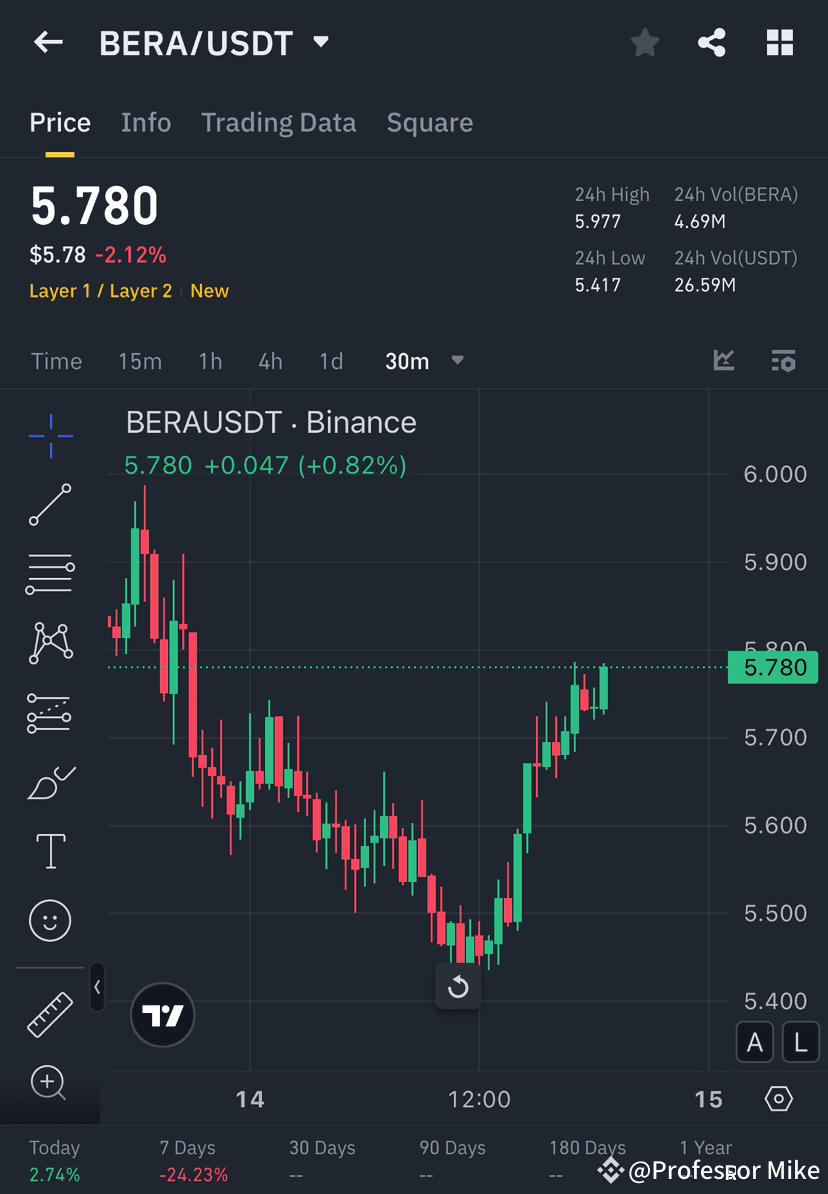
Task: Open the Info tab
Action: (146, 122)
